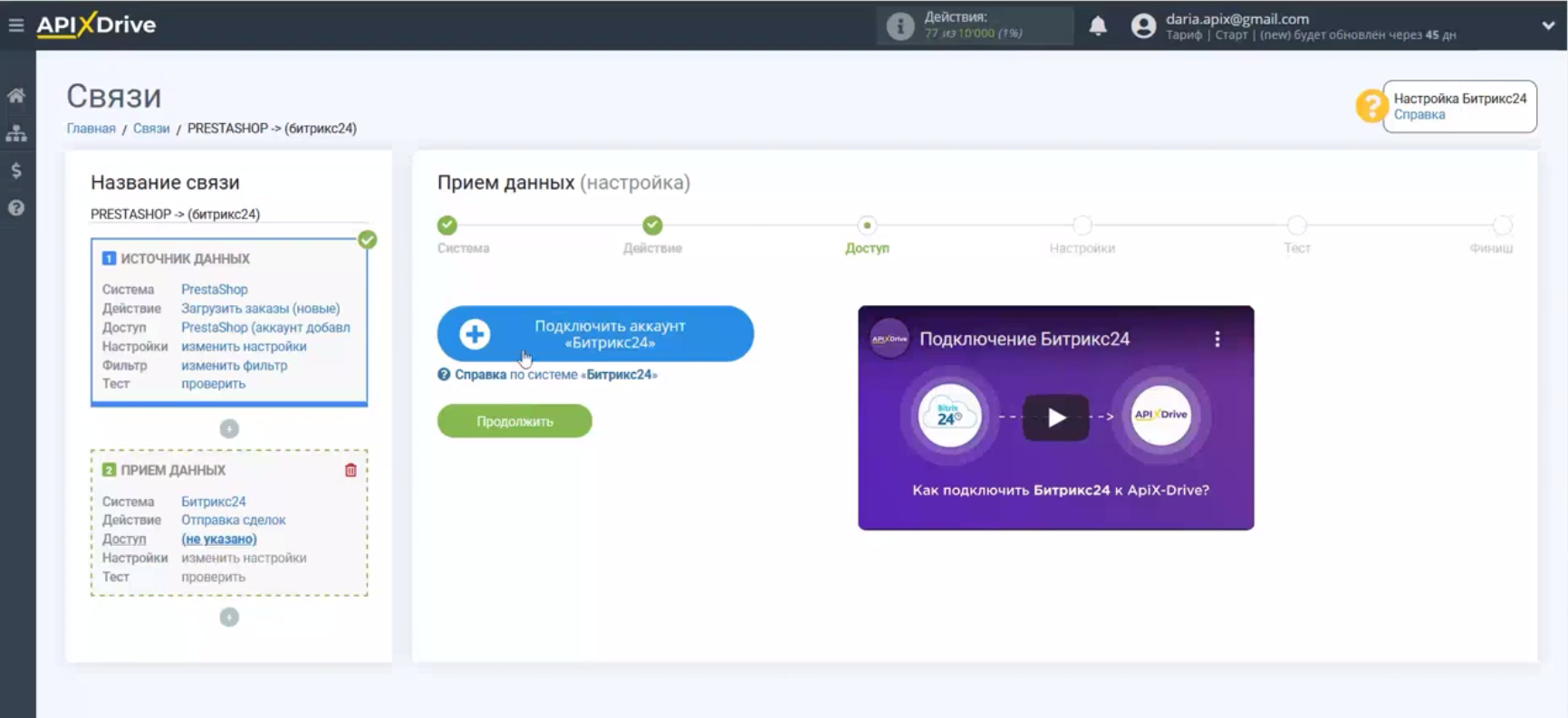Expand the account dropdown chevron
Screen dimensions: 1568x718
1548,25
